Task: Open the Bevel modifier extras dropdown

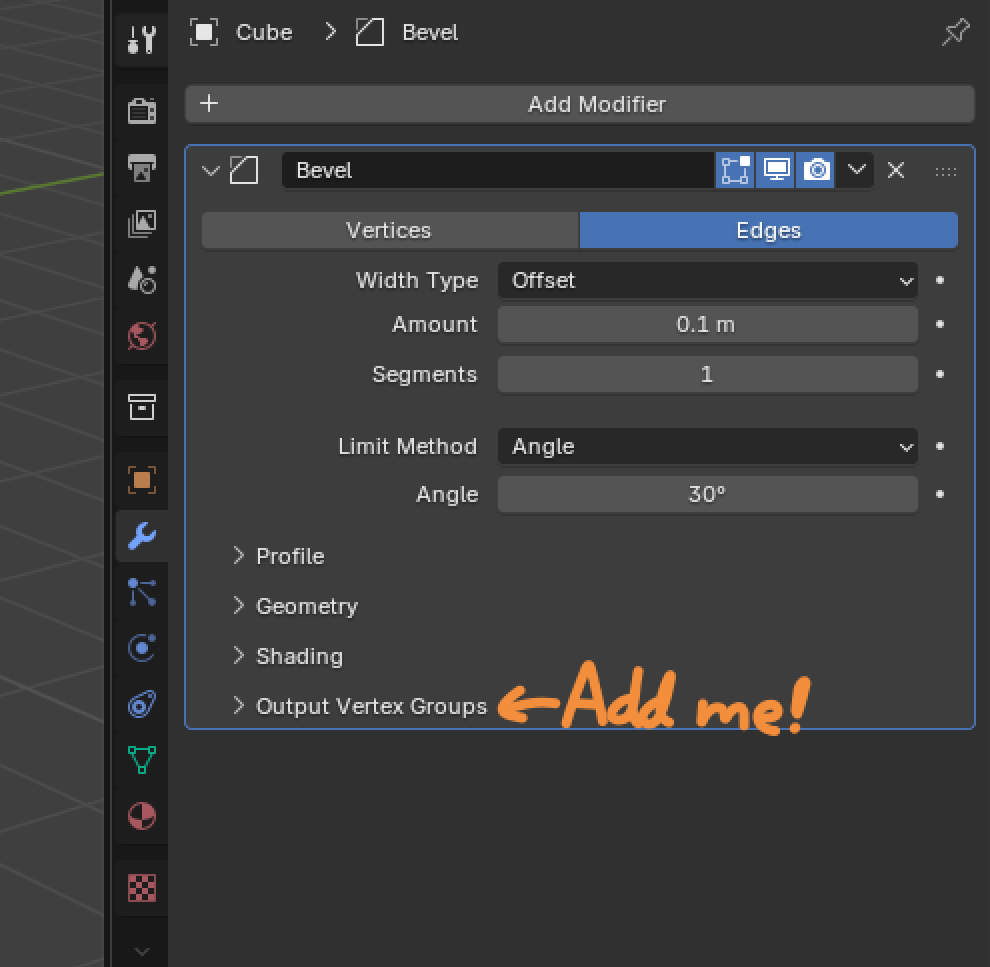Action: pyautogui.click(x=856, y=170)
